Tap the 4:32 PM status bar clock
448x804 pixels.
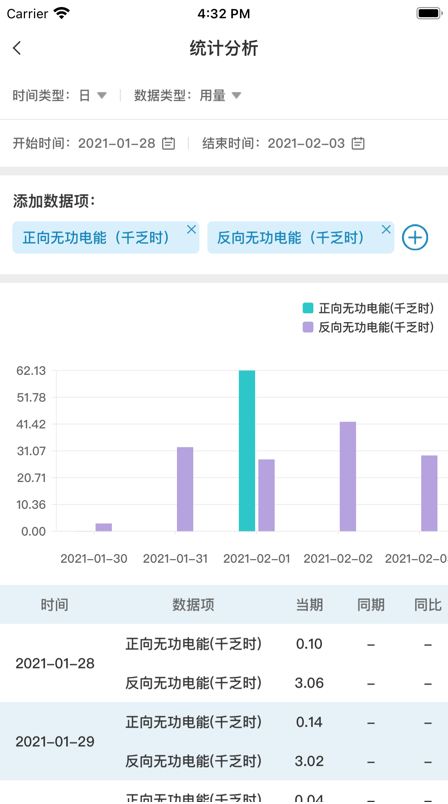point(224,14)
